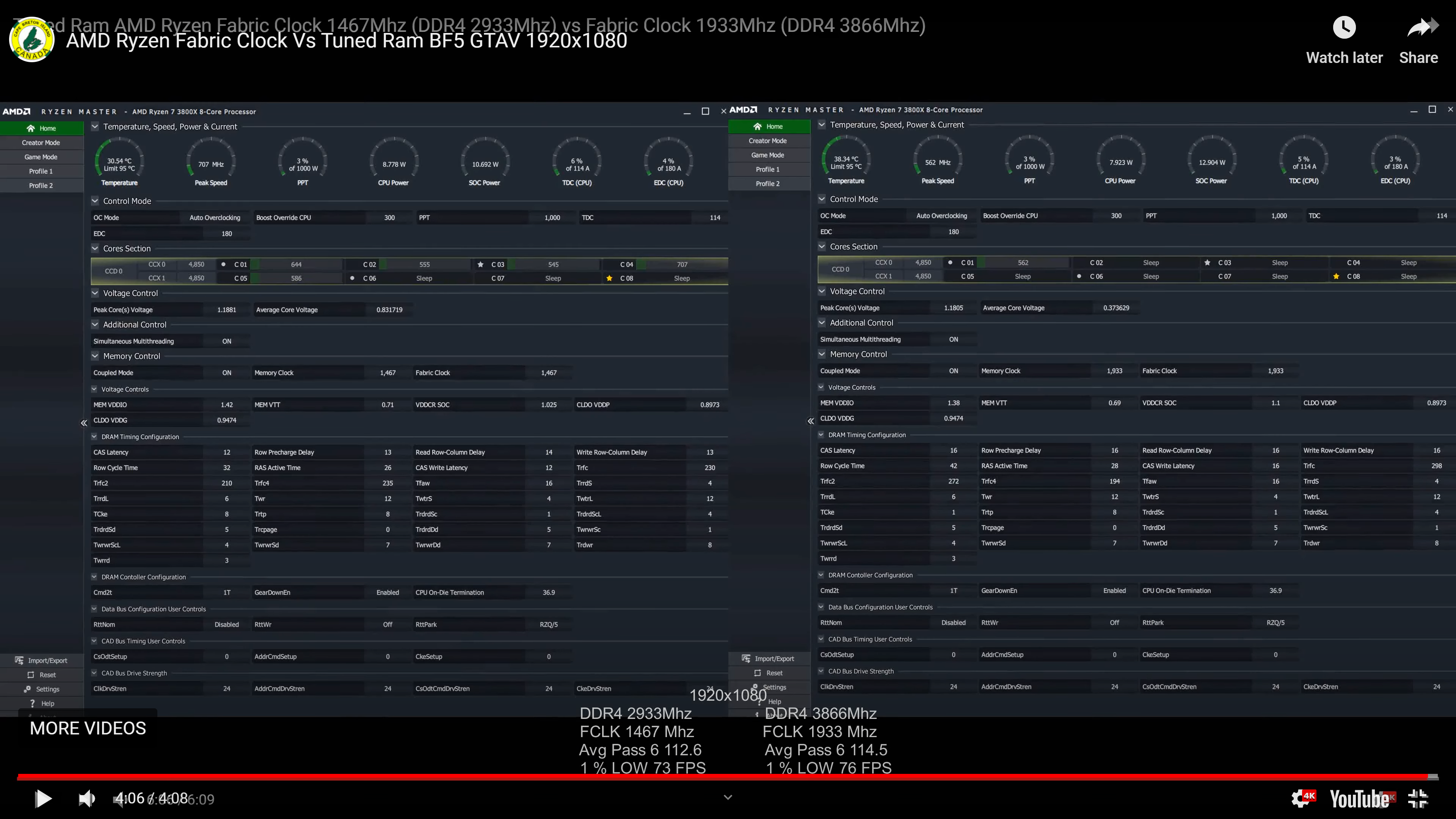Click the left Reset button

tap(41, 674)
